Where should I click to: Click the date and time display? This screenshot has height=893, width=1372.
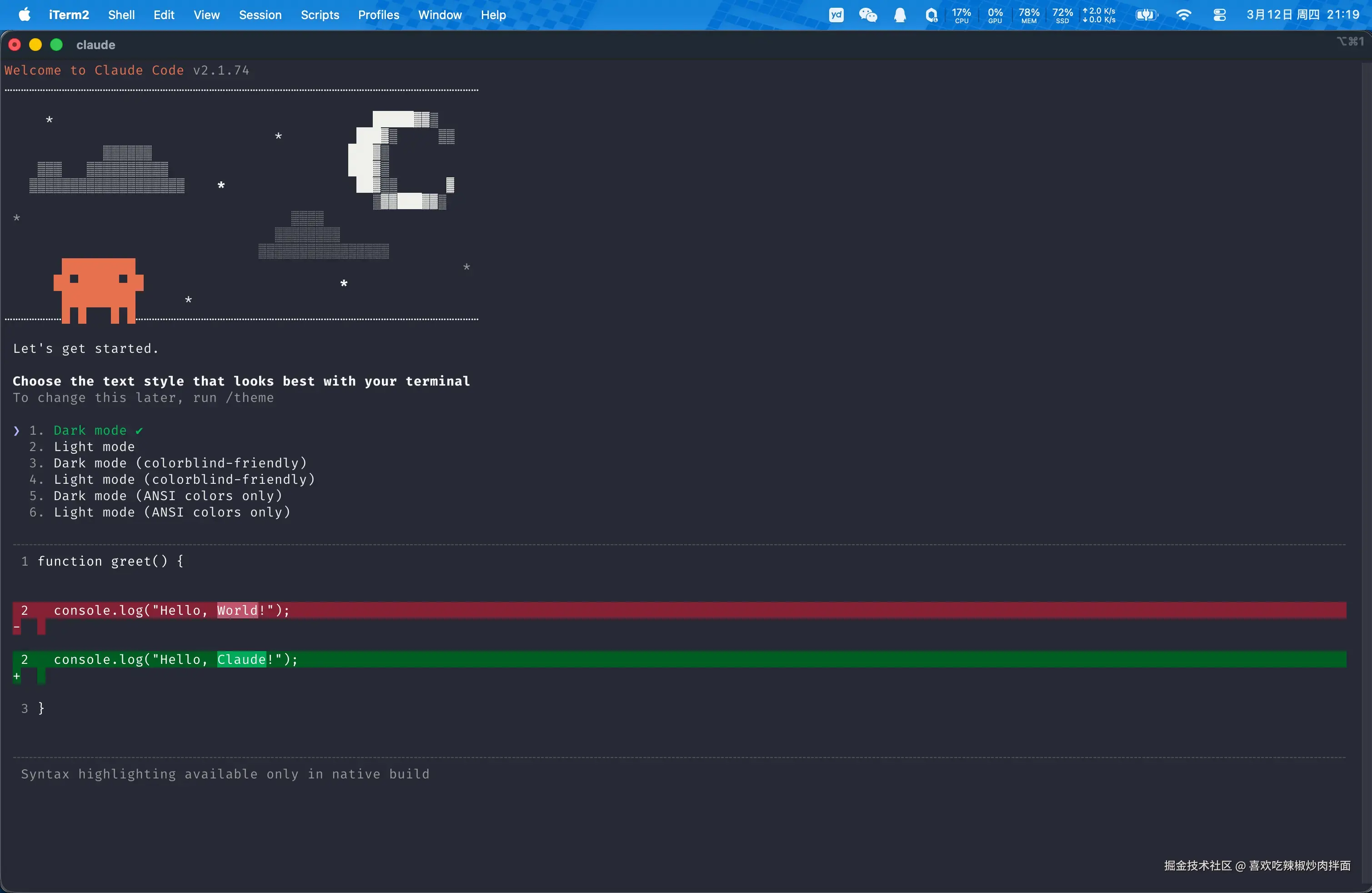tap(1302, 15)
